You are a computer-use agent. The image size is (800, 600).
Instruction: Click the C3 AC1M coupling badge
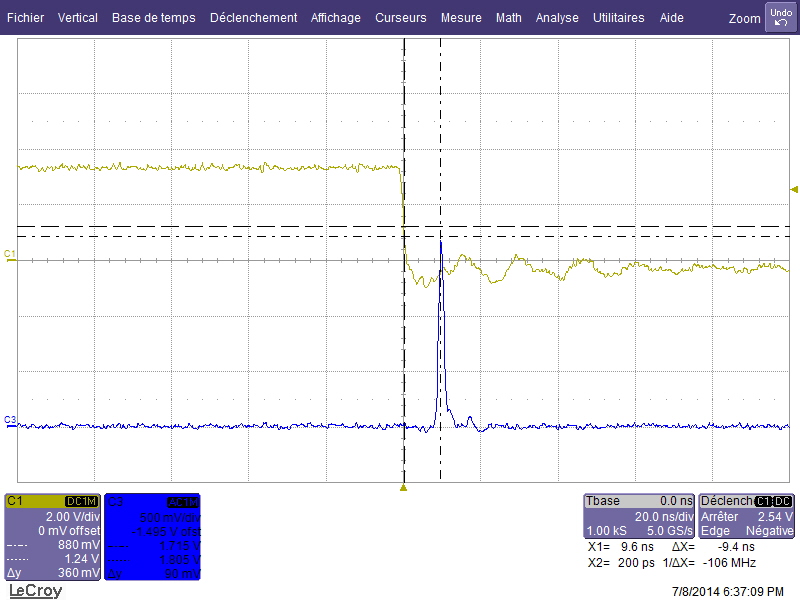[x=182, y=502]
